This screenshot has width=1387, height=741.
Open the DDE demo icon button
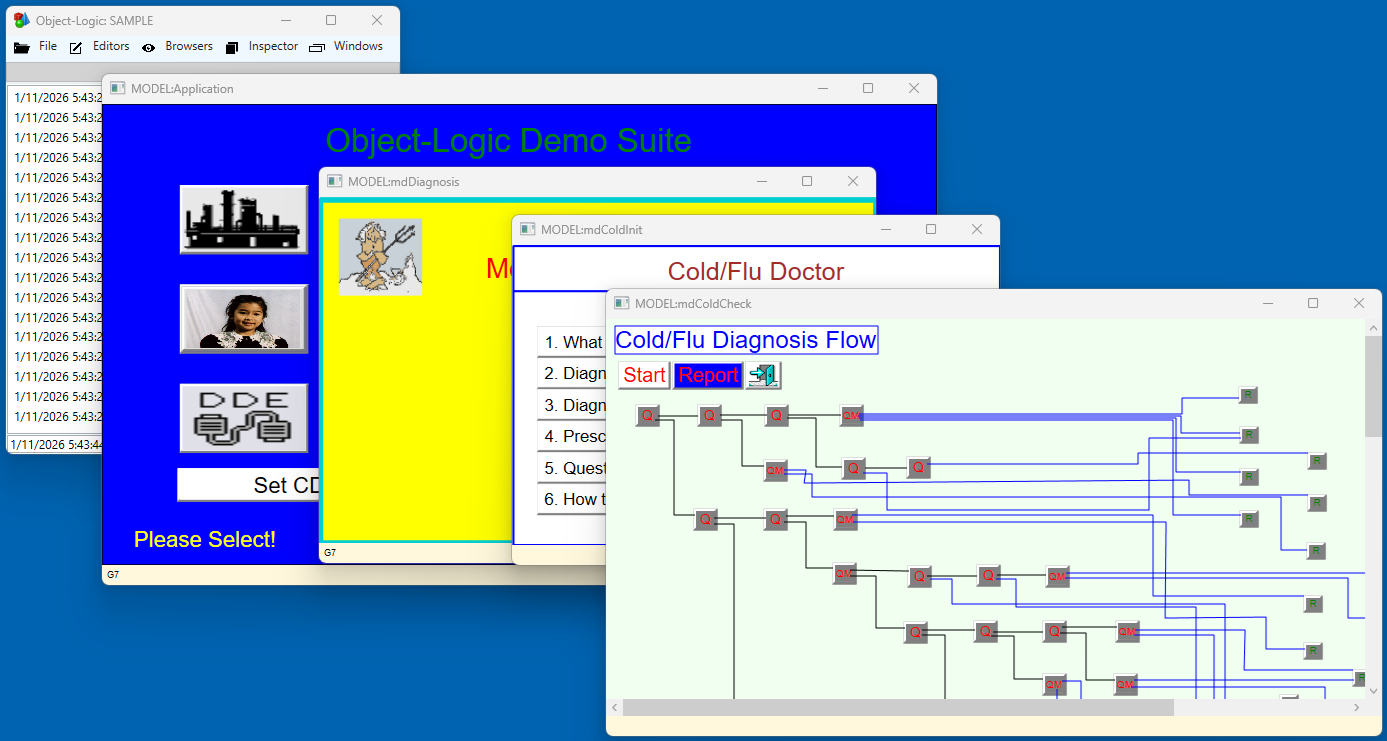(243, 418)
